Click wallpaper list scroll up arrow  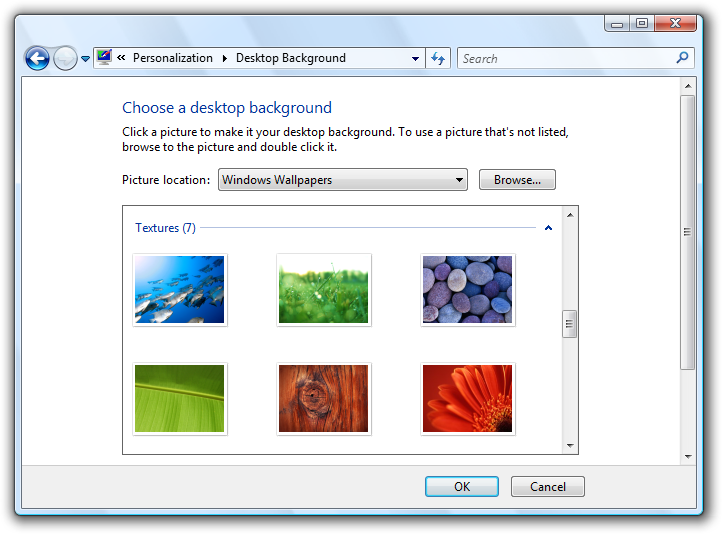(x=570, y=215)
